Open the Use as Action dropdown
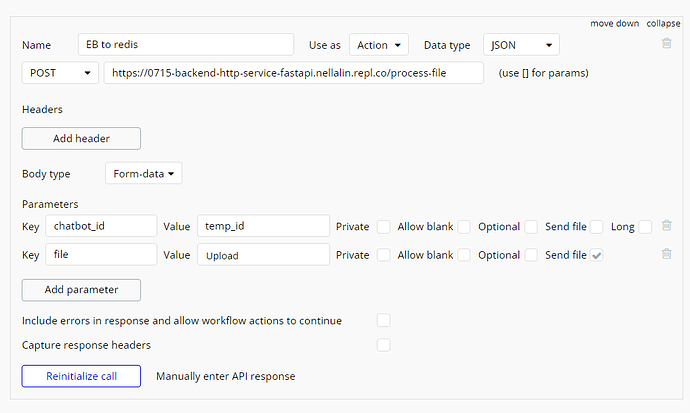690x413 pixels. point(378,45)
